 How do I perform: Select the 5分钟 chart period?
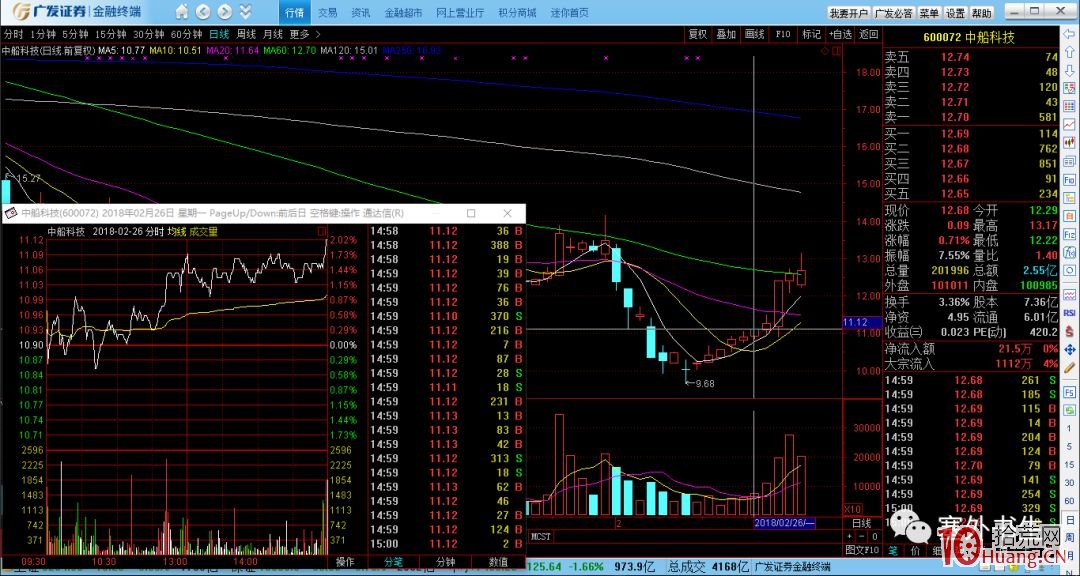click(x=75, y=34)
